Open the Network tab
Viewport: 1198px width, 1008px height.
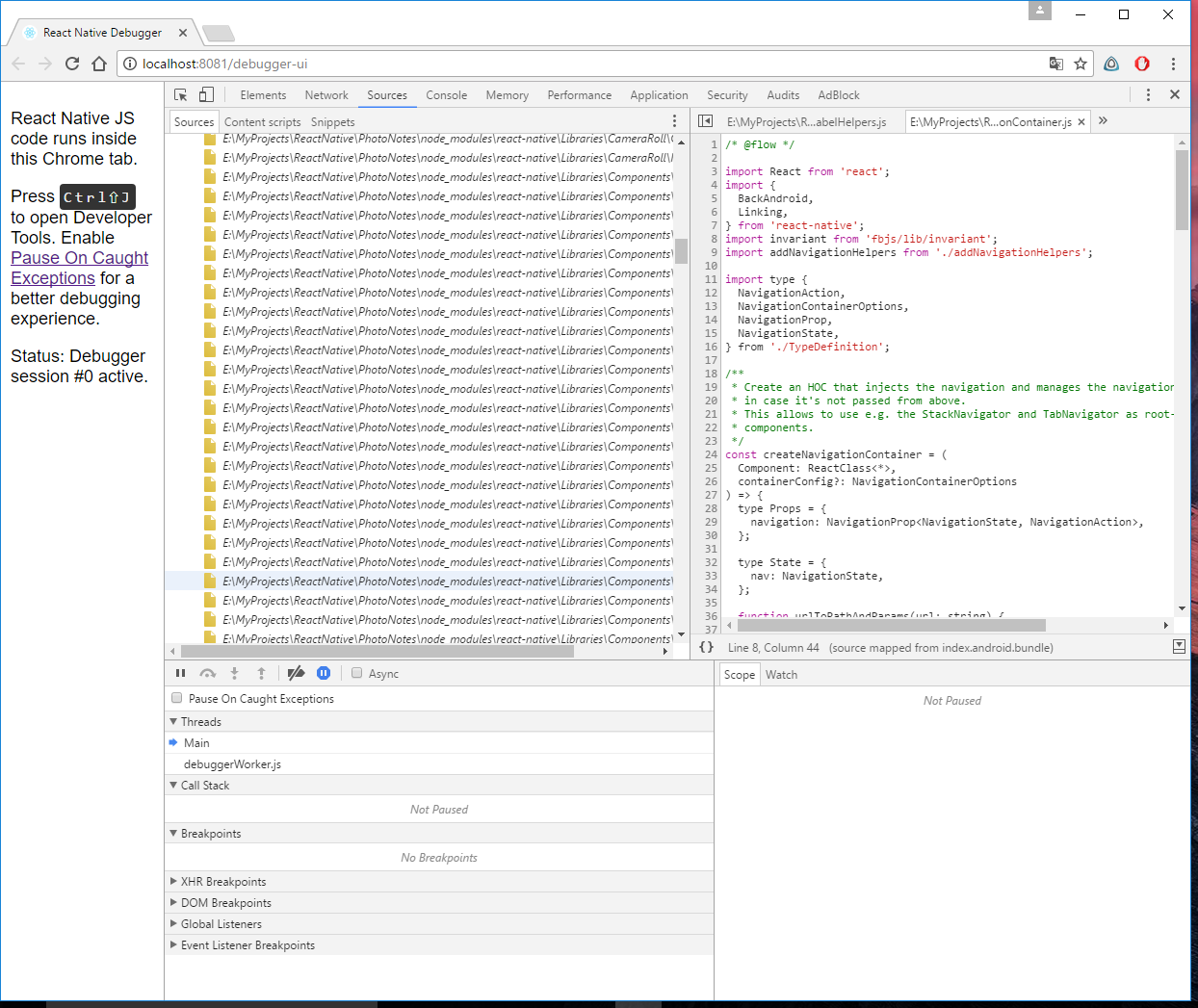click(x=326, y=95)
